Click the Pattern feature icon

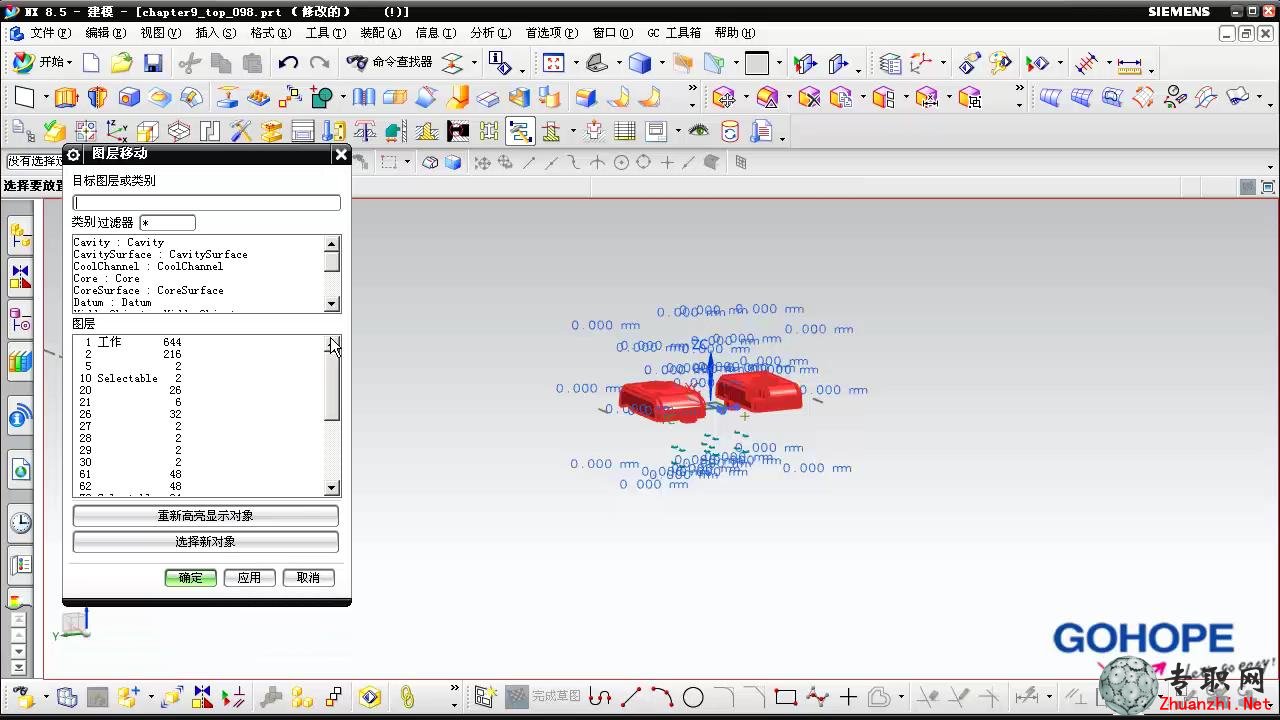coord(290,98)
